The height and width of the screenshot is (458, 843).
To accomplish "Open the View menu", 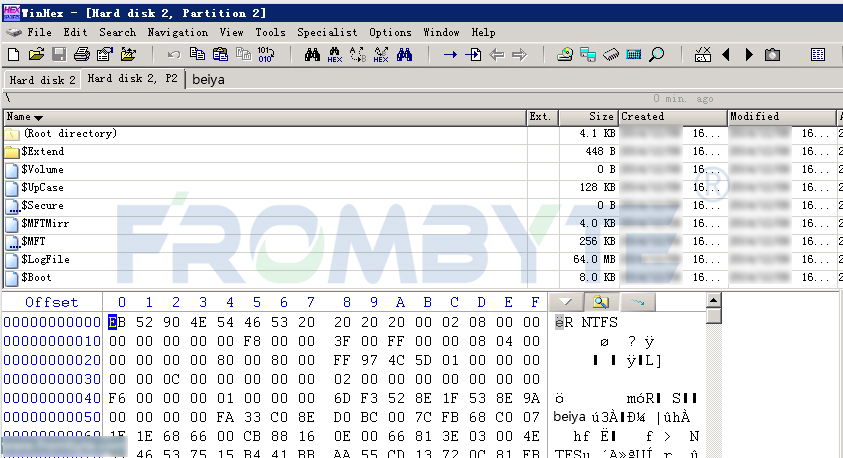I will [231, 32].
